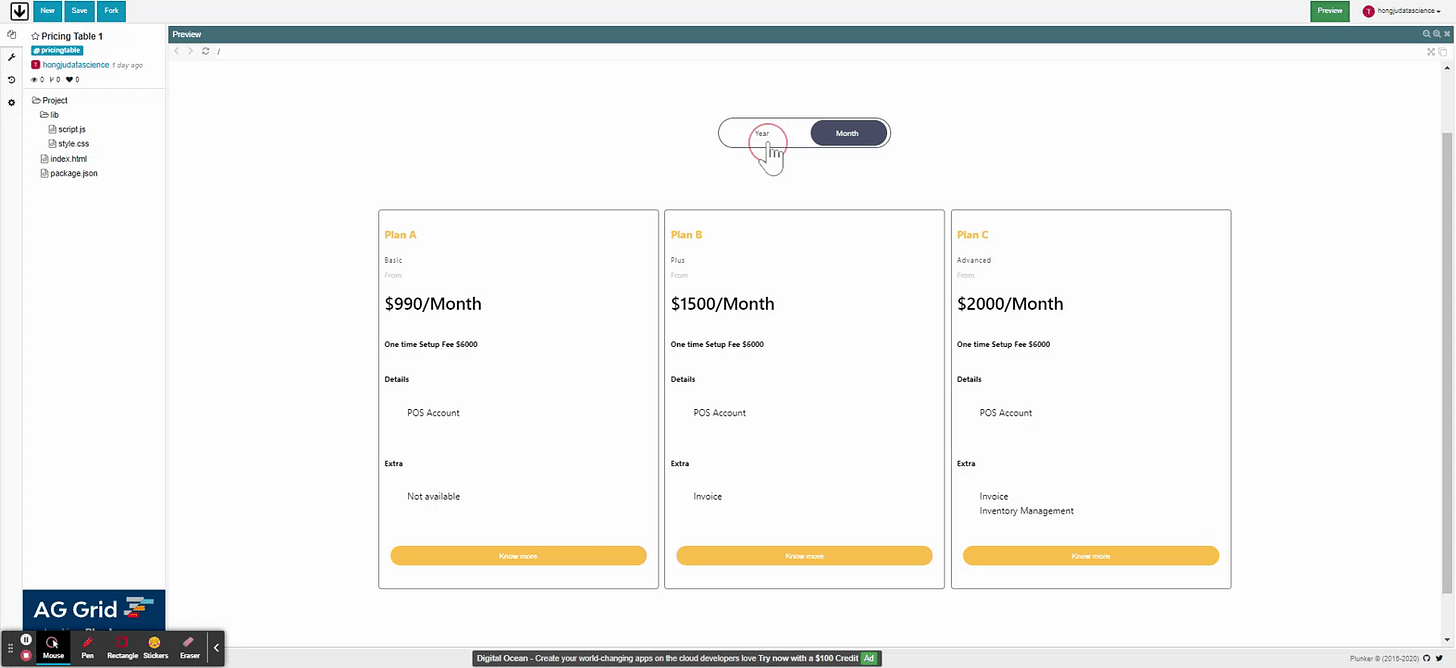Click the $990/Month price
Image resolution: width=1456 pixels, height=668 pixels.
tap(433, 304)
